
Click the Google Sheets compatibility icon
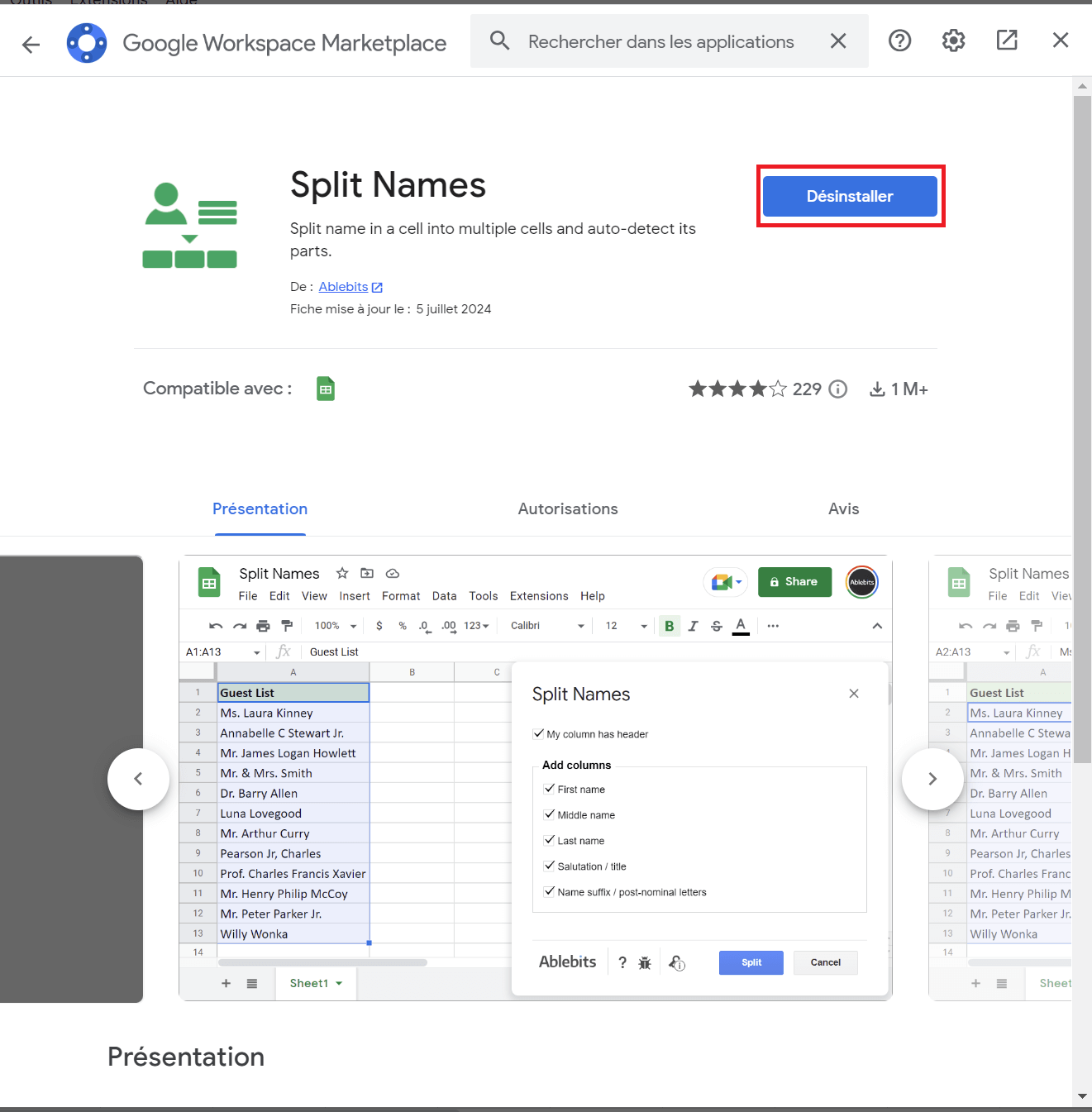[326, 389]
